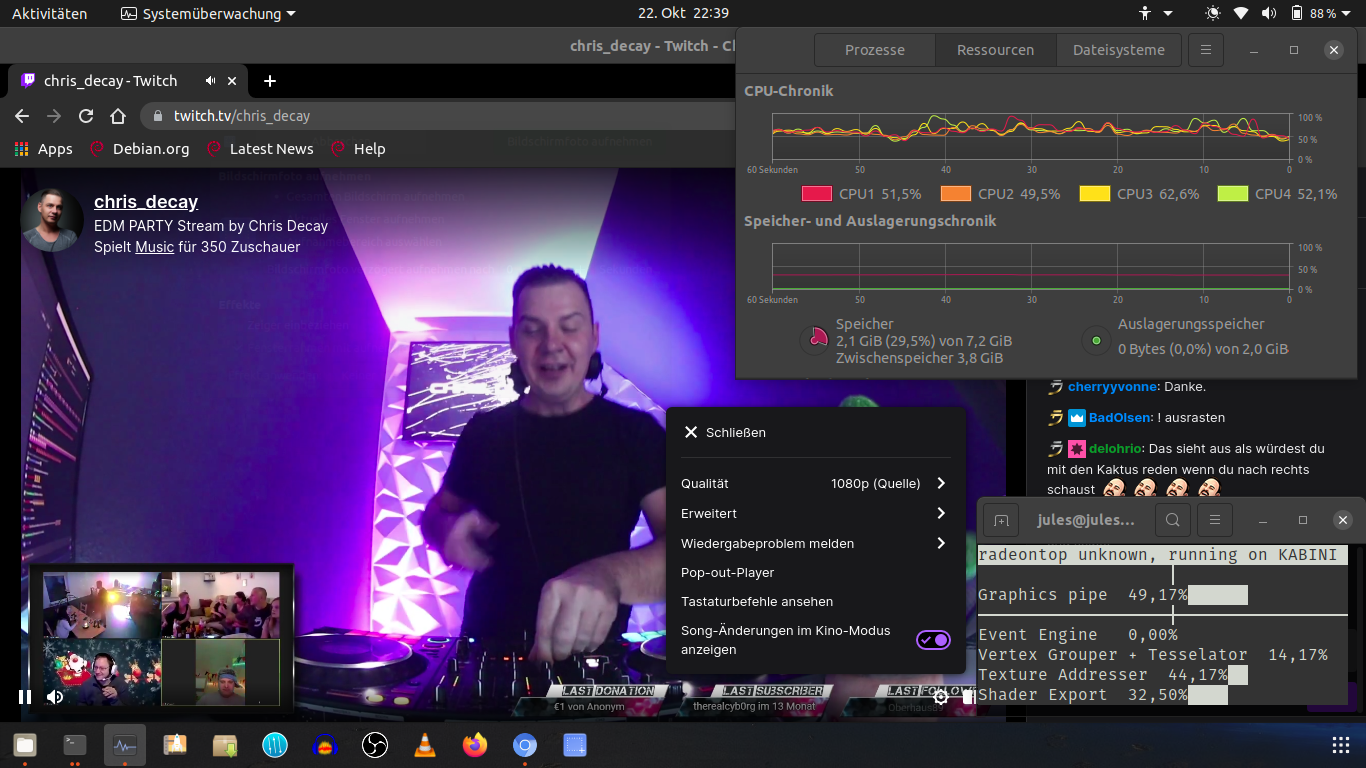Close the player settings menu via Schließen

click(x=725, y=432)
